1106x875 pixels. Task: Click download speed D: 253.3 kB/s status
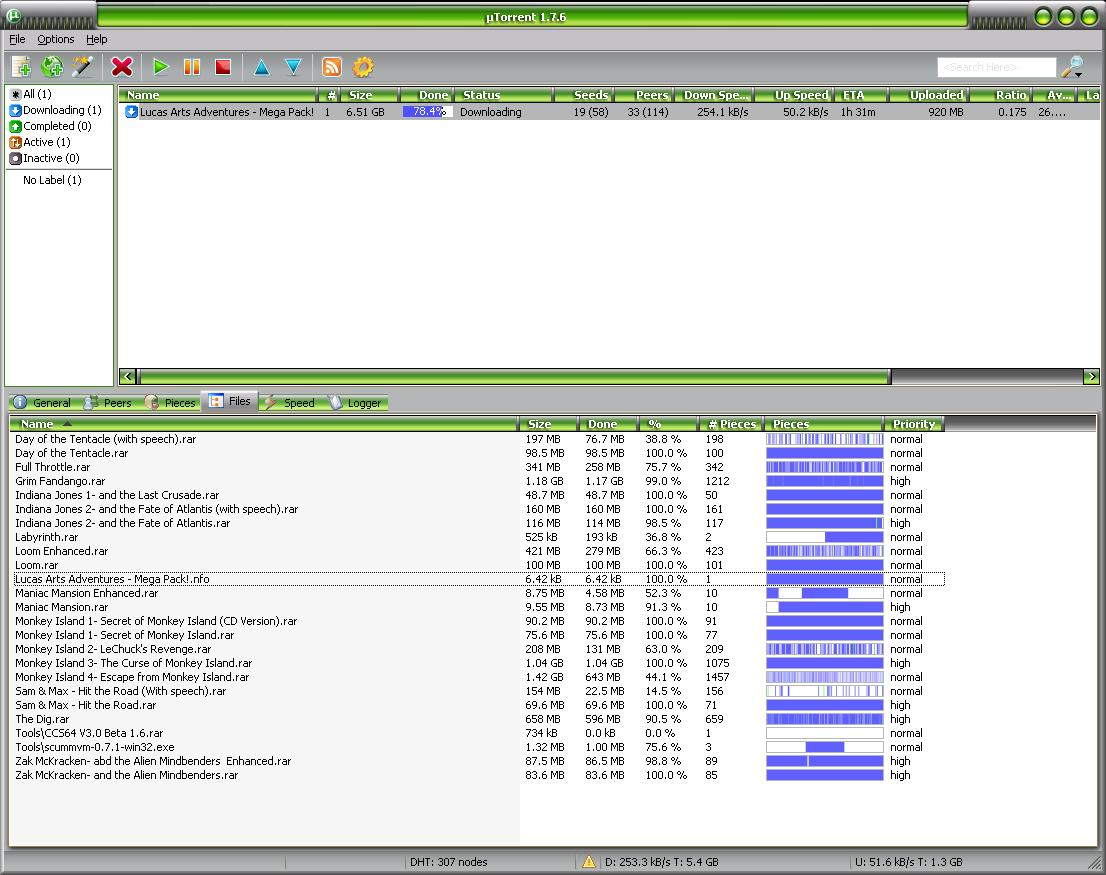pyautogui.click(x=662, y=862)
